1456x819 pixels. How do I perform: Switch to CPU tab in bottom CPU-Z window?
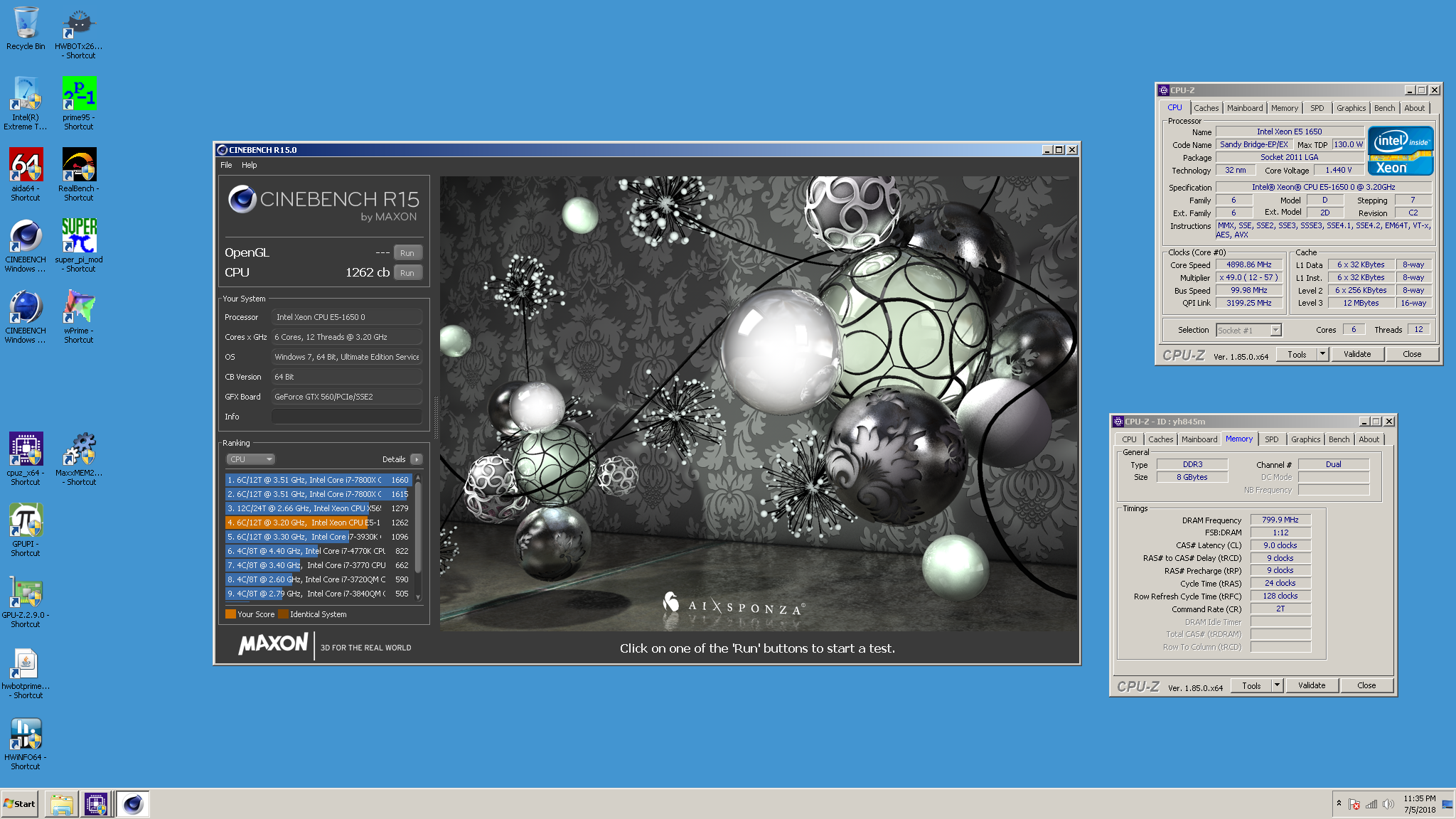1129,439
